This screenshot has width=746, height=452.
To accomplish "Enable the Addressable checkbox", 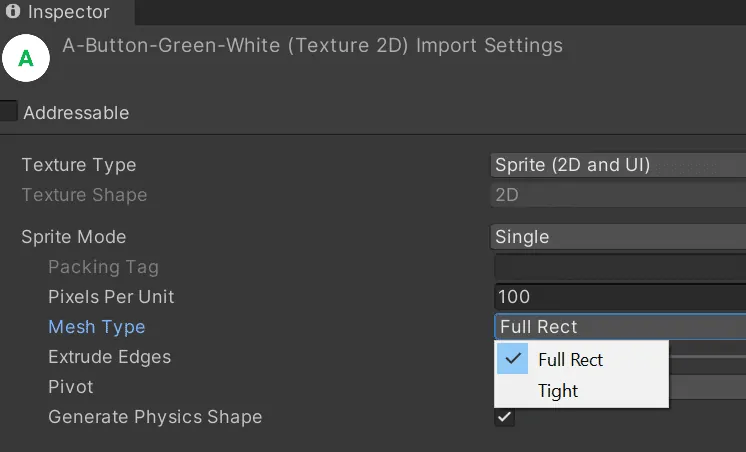I will pyautogui.click(x=8, y=112).
